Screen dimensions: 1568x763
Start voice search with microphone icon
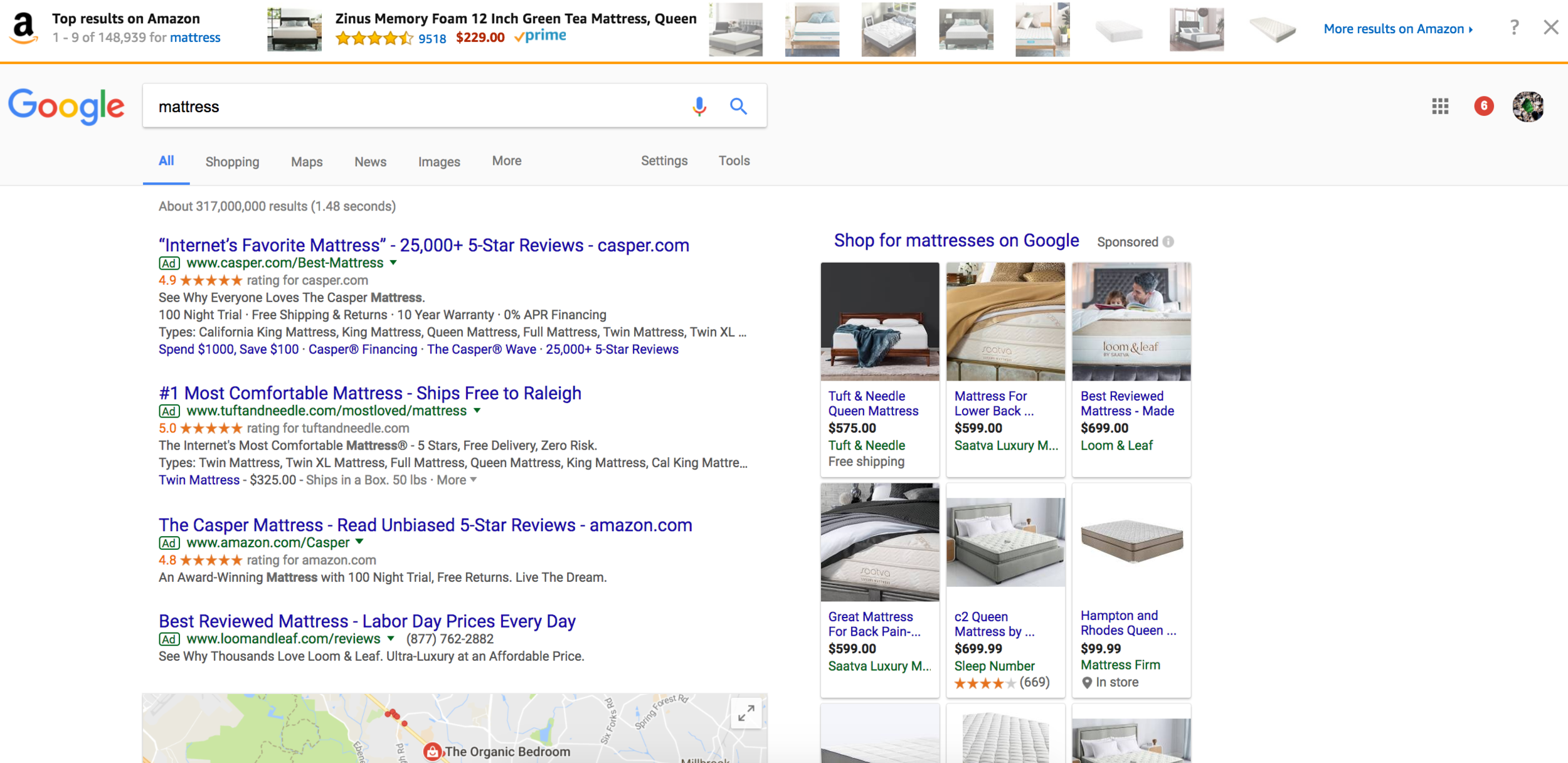click(x=699, y=106)
